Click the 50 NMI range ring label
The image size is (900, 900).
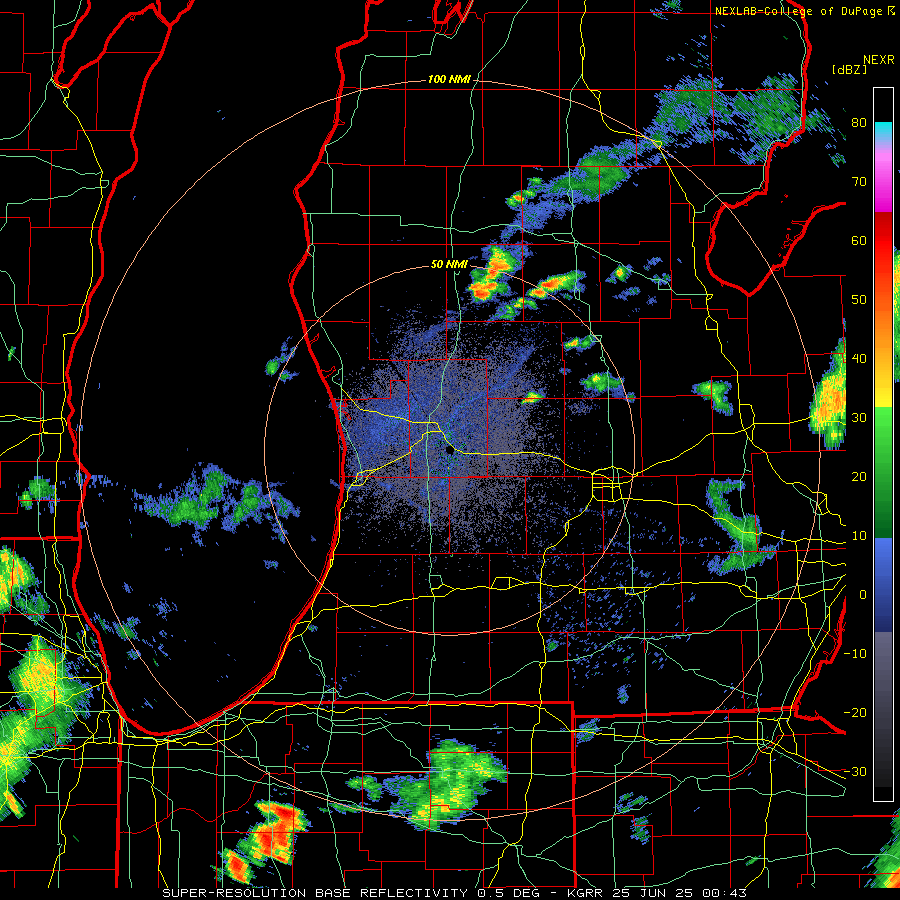(x=449, y=265)
